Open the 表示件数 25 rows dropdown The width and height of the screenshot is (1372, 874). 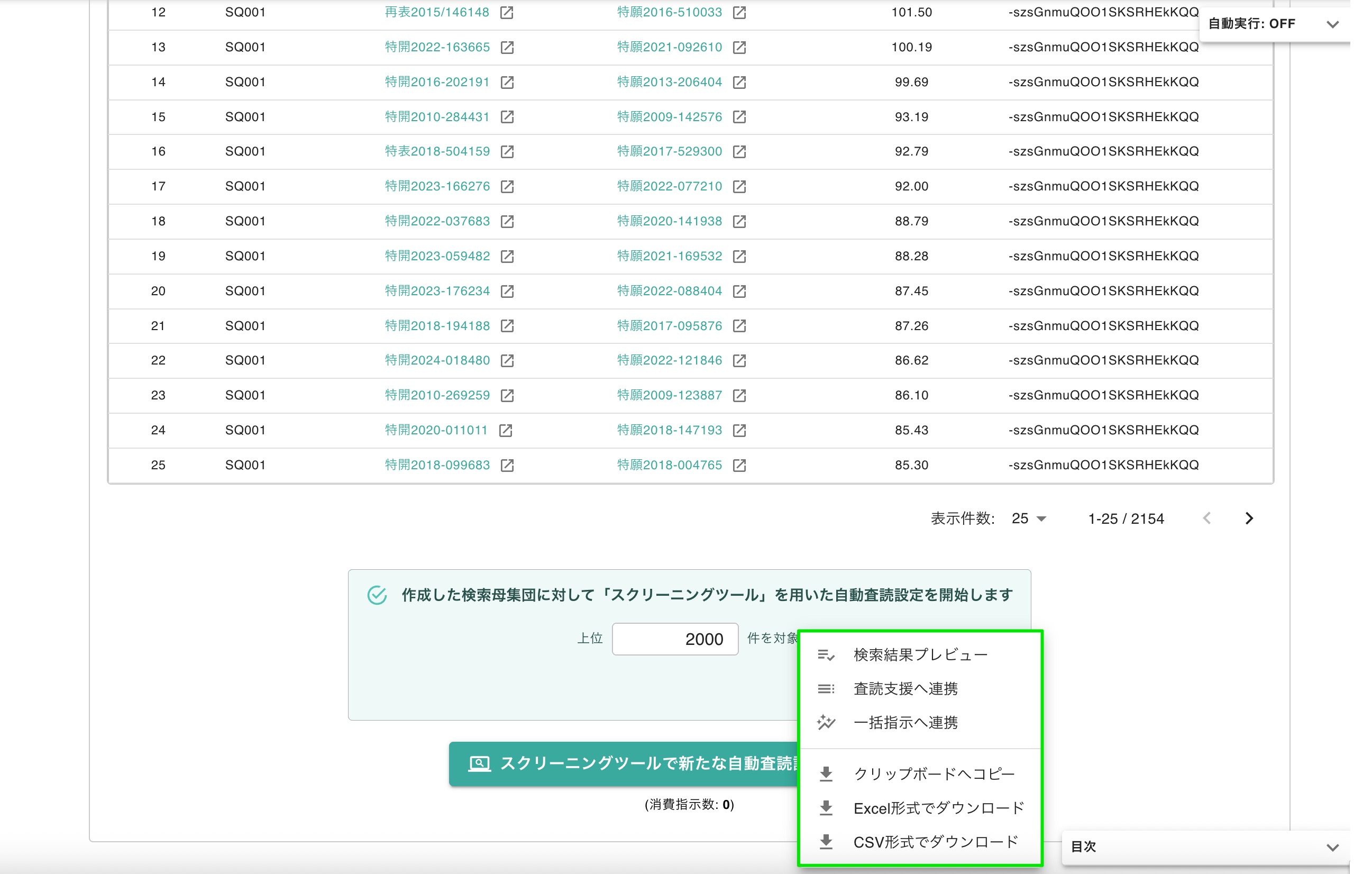click(1029, 518)
